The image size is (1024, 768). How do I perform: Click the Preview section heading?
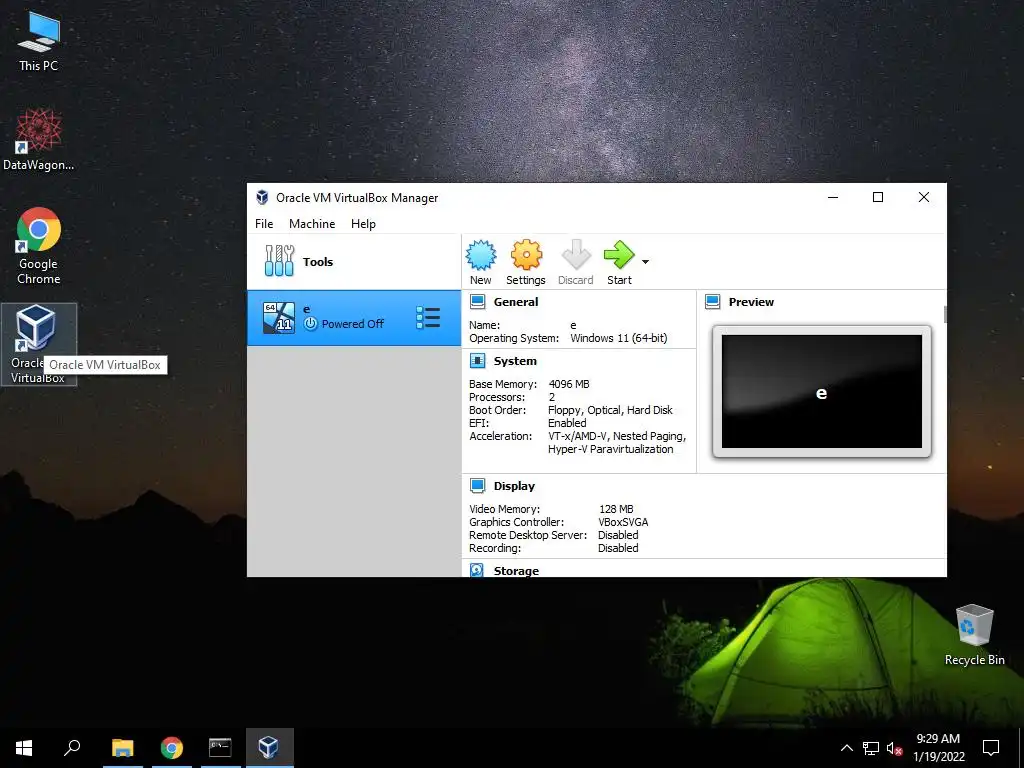751,302
